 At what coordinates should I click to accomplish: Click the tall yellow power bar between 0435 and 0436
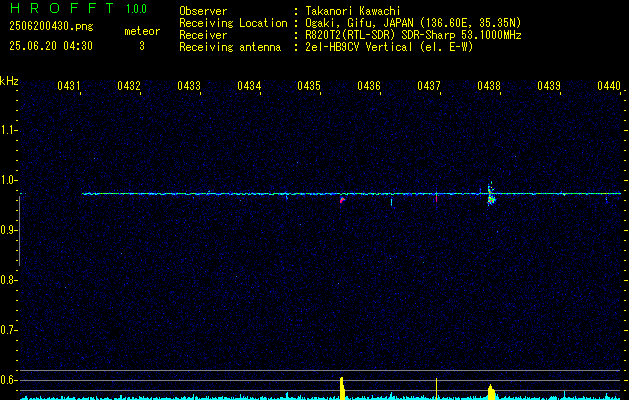[x=342, y=388]
